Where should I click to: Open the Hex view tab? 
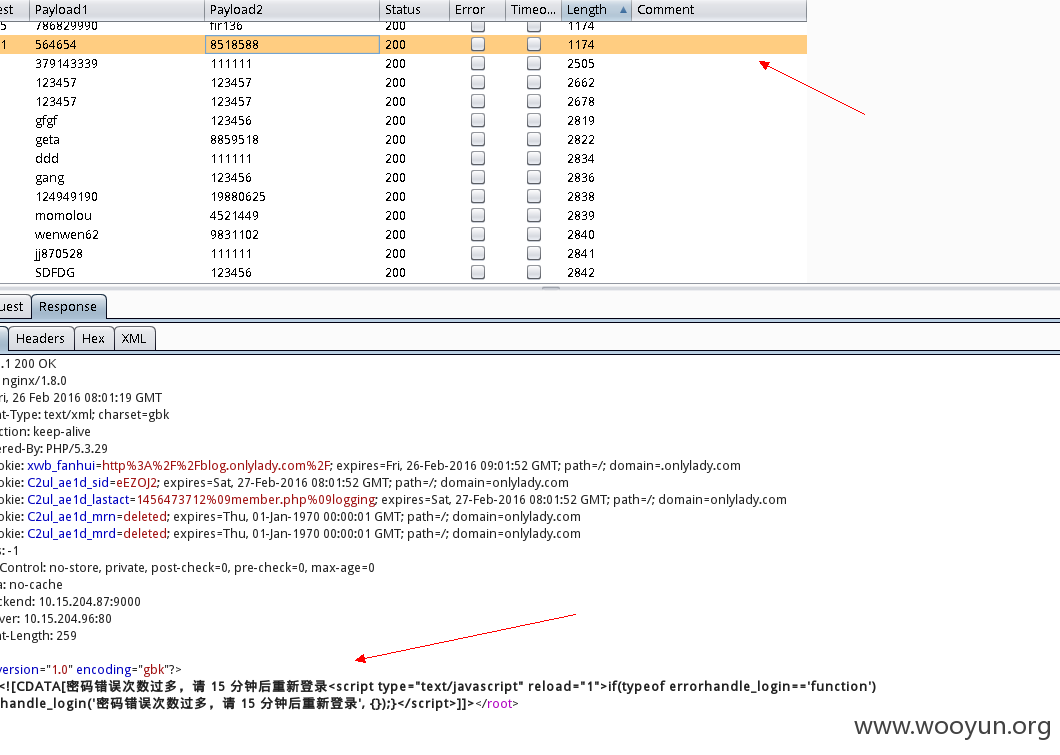(x=93, y=338)
